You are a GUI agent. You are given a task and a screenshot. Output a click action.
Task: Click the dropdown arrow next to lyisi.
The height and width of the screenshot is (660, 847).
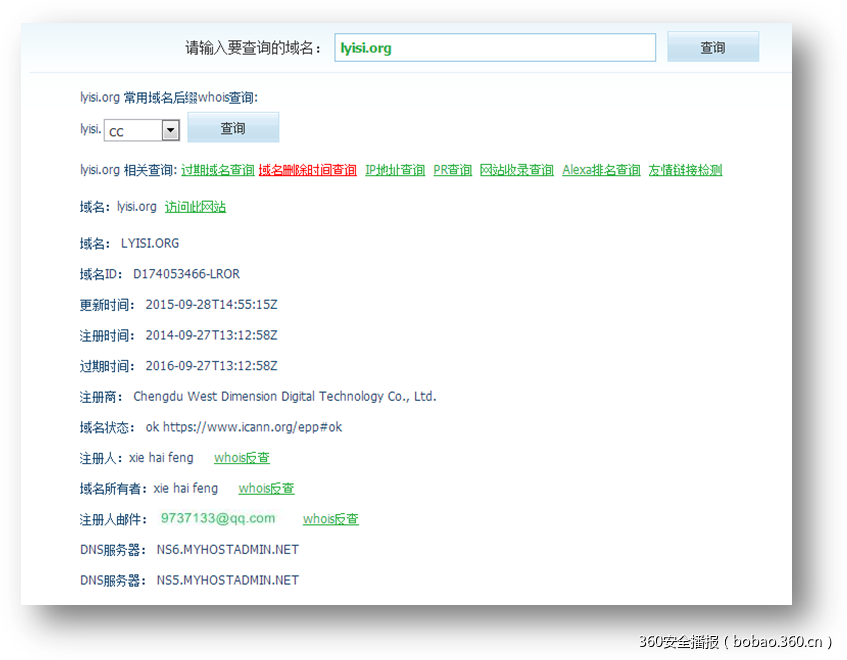point(169,130)
